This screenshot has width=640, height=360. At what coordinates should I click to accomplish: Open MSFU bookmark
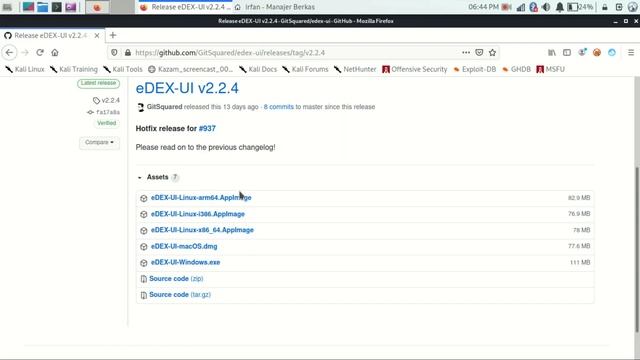pyautogui.click(x=551, y=69)
